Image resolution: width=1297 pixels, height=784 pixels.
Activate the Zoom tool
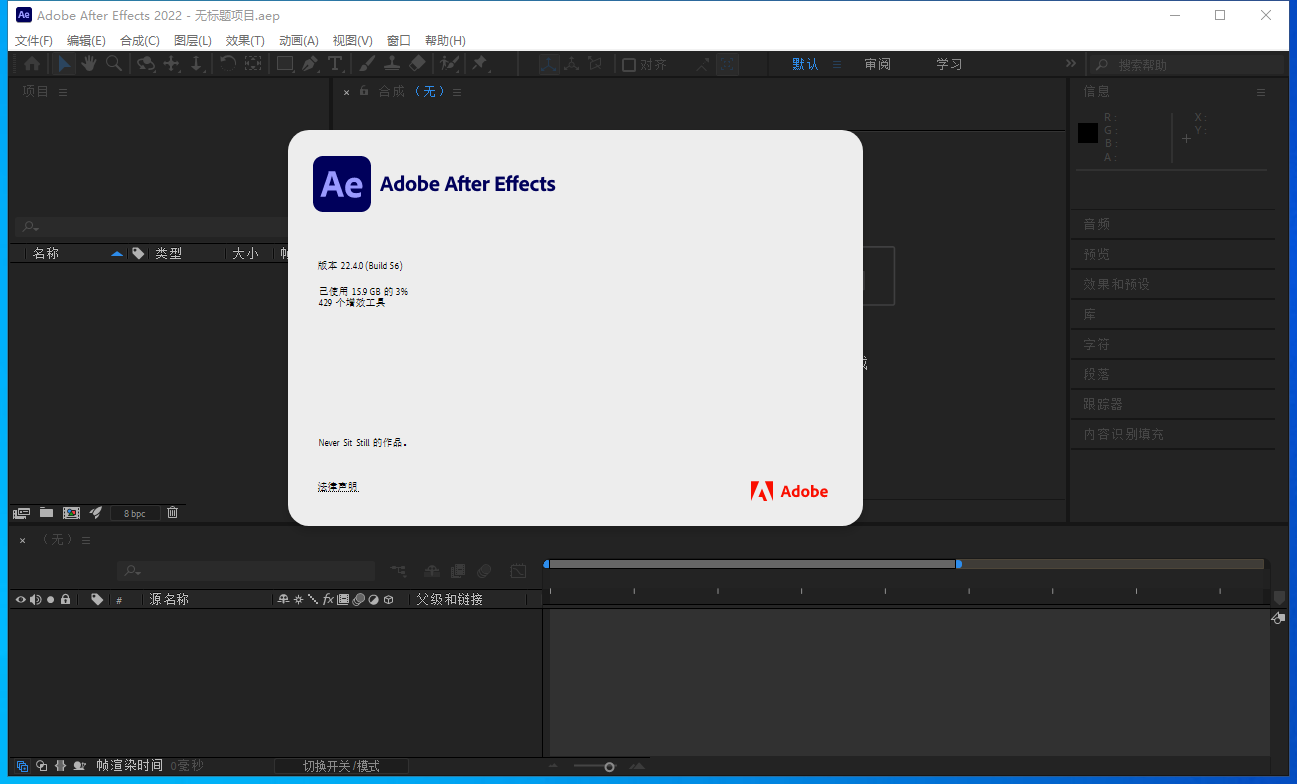pos(114,64)
